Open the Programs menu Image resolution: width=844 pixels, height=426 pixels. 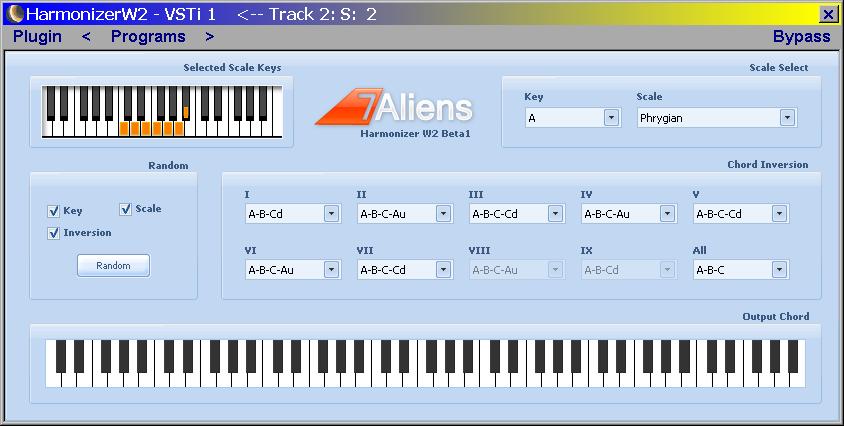(148, 37)
